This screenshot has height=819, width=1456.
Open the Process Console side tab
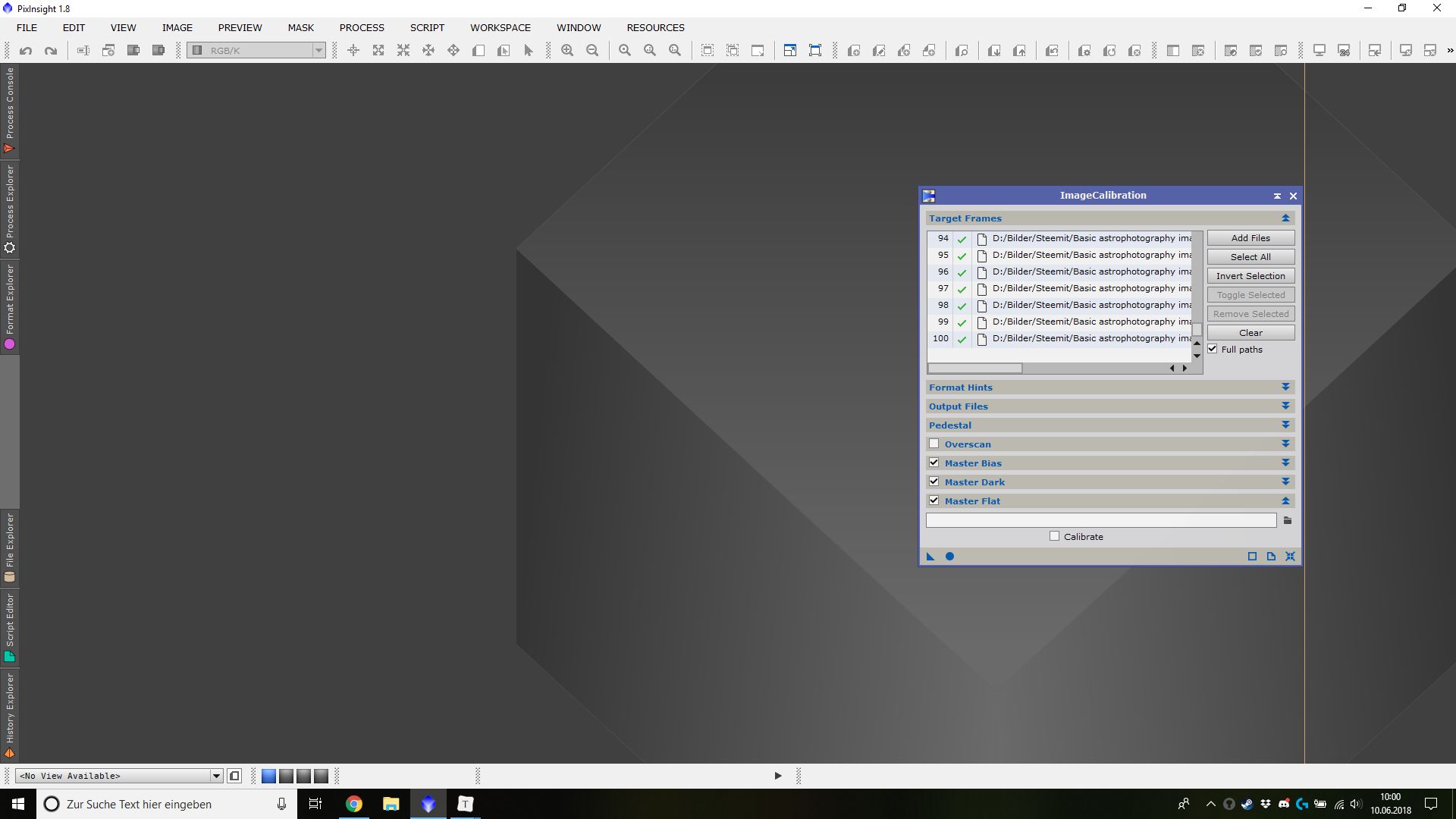tap(9, 111)
